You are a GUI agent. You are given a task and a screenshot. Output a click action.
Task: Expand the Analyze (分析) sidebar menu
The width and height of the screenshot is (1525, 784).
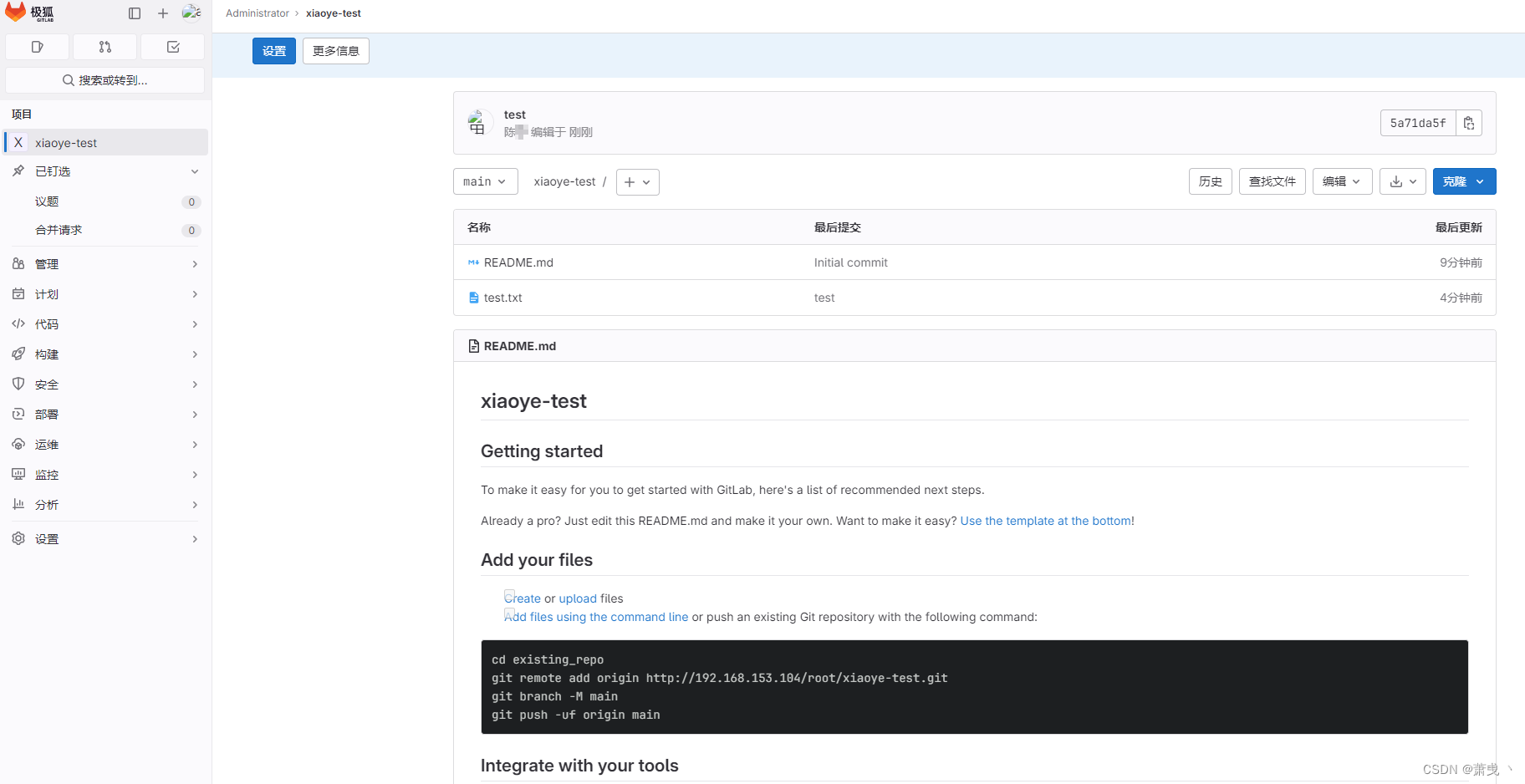click(x=105, y=505)
